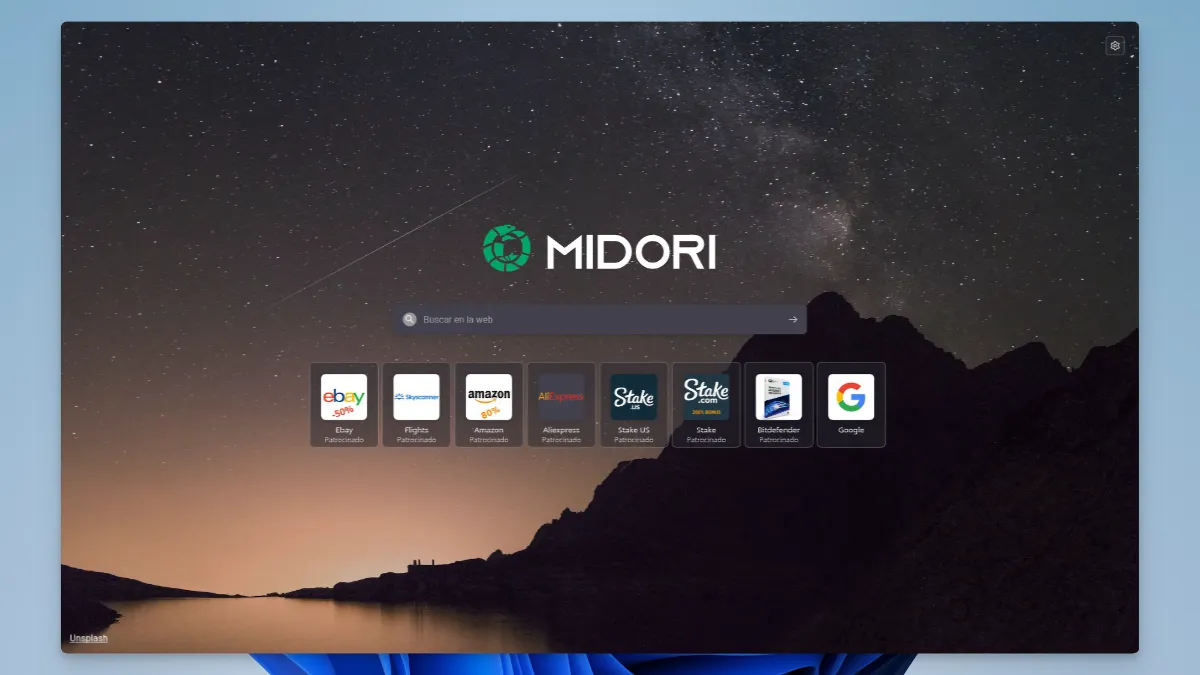Open the Bitdefender product box tile
Image resolution: width=1200 pixels, height=675 pixels.
pyautogui.click(x=778, y=397)
